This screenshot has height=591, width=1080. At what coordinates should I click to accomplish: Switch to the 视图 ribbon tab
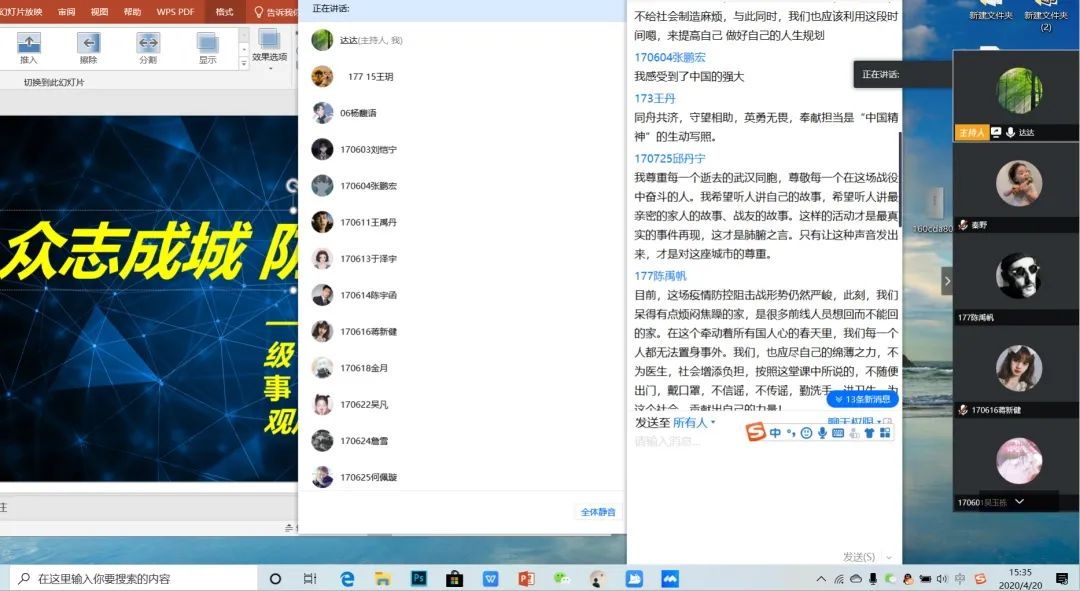(99, 12)
